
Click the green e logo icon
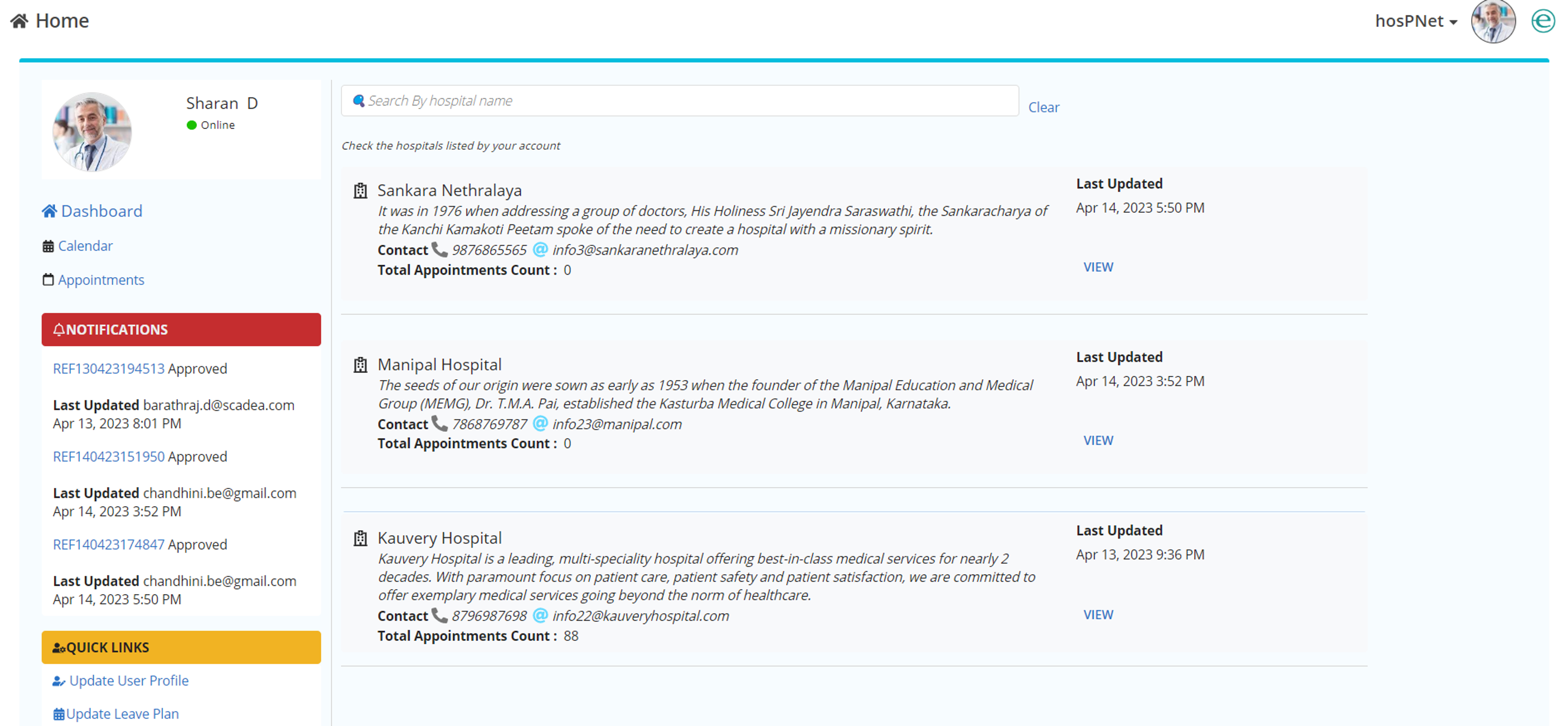[1542, 21]
